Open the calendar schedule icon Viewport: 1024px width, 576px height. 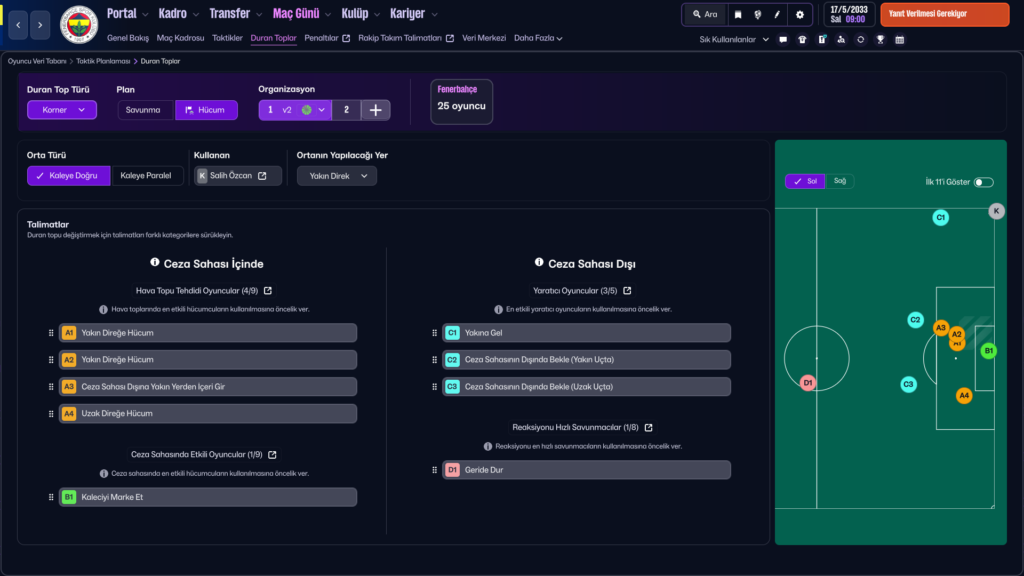901,39
